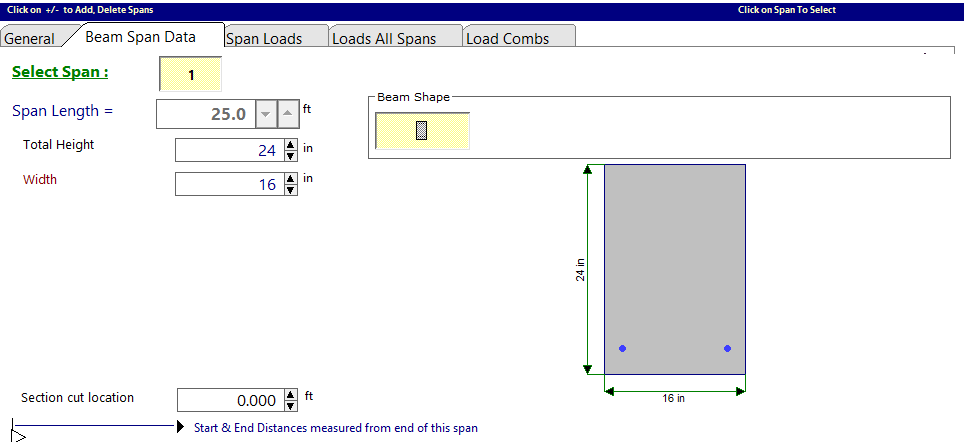Decrease Total Height with down spinner
Screen dimensions: 968x442
[x=291, y=155]
